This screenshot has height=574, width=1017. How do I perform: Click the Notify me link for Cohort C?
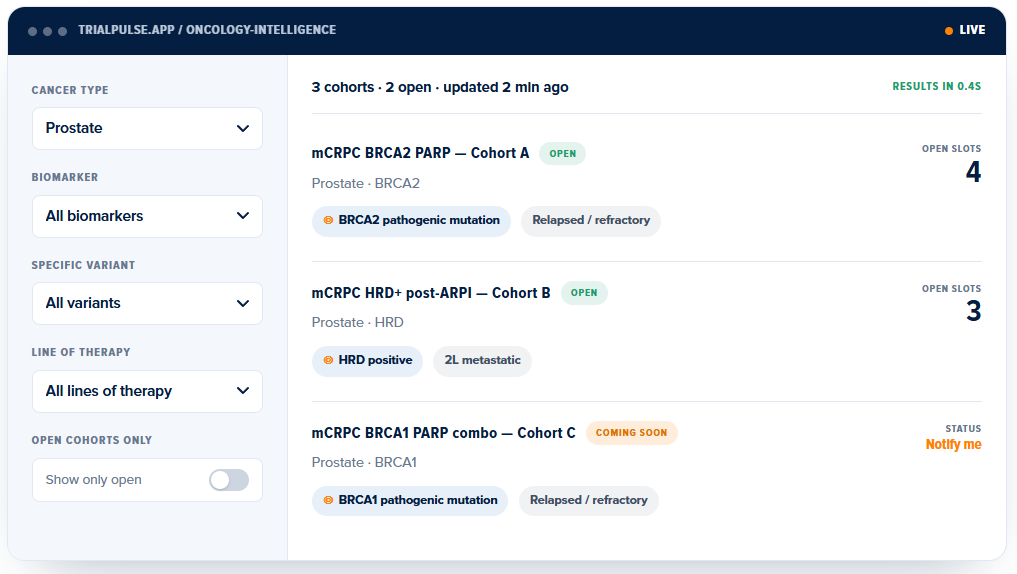(953, 444)
